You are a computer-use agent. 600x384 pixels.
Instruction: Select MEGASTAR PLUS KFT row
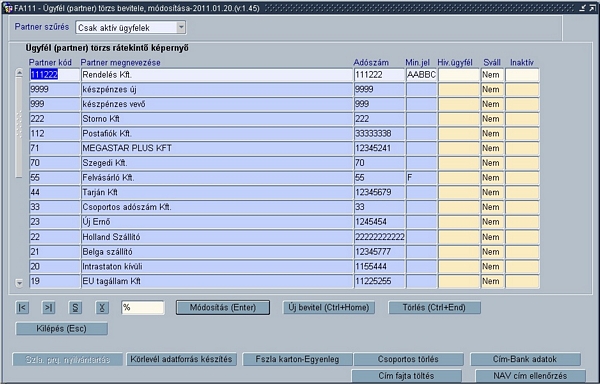click(x=217, y=148)
